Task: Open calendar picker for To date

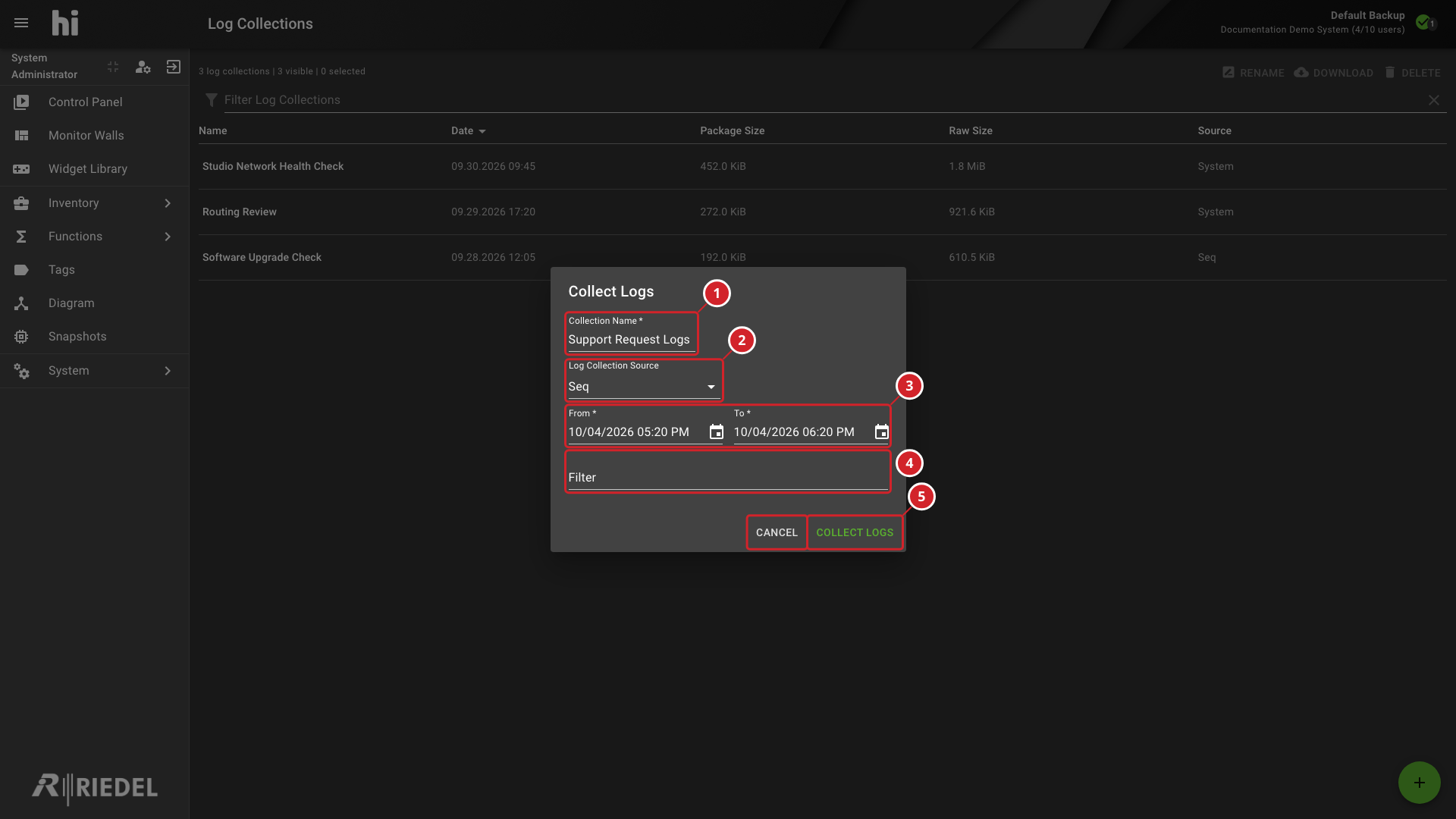Action: 881,432
